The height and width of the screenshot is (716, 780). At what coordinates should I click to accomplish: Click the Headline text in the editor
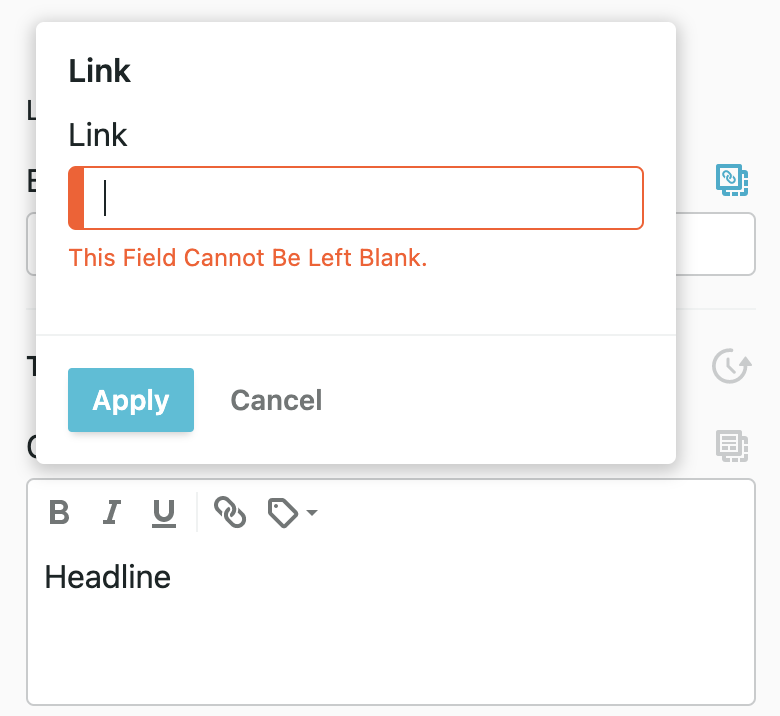108,577
